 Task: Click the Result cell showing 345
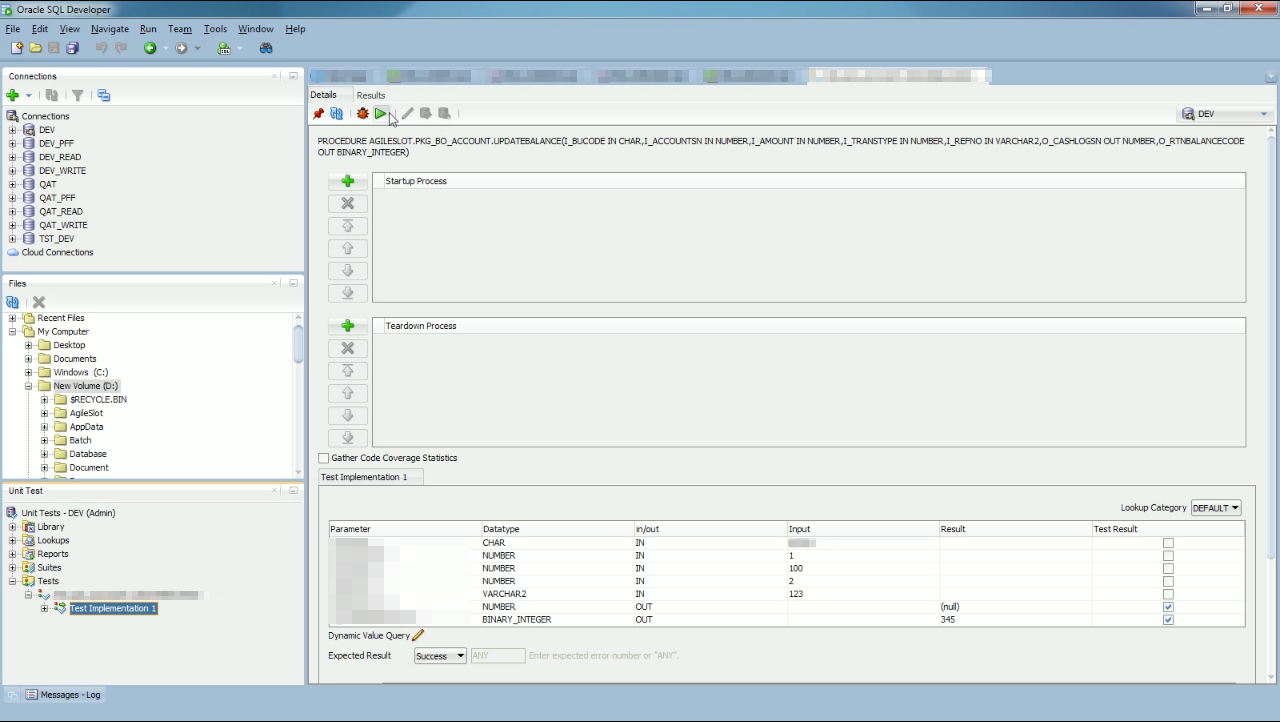pyautogui.click(x=1015, y=620)
